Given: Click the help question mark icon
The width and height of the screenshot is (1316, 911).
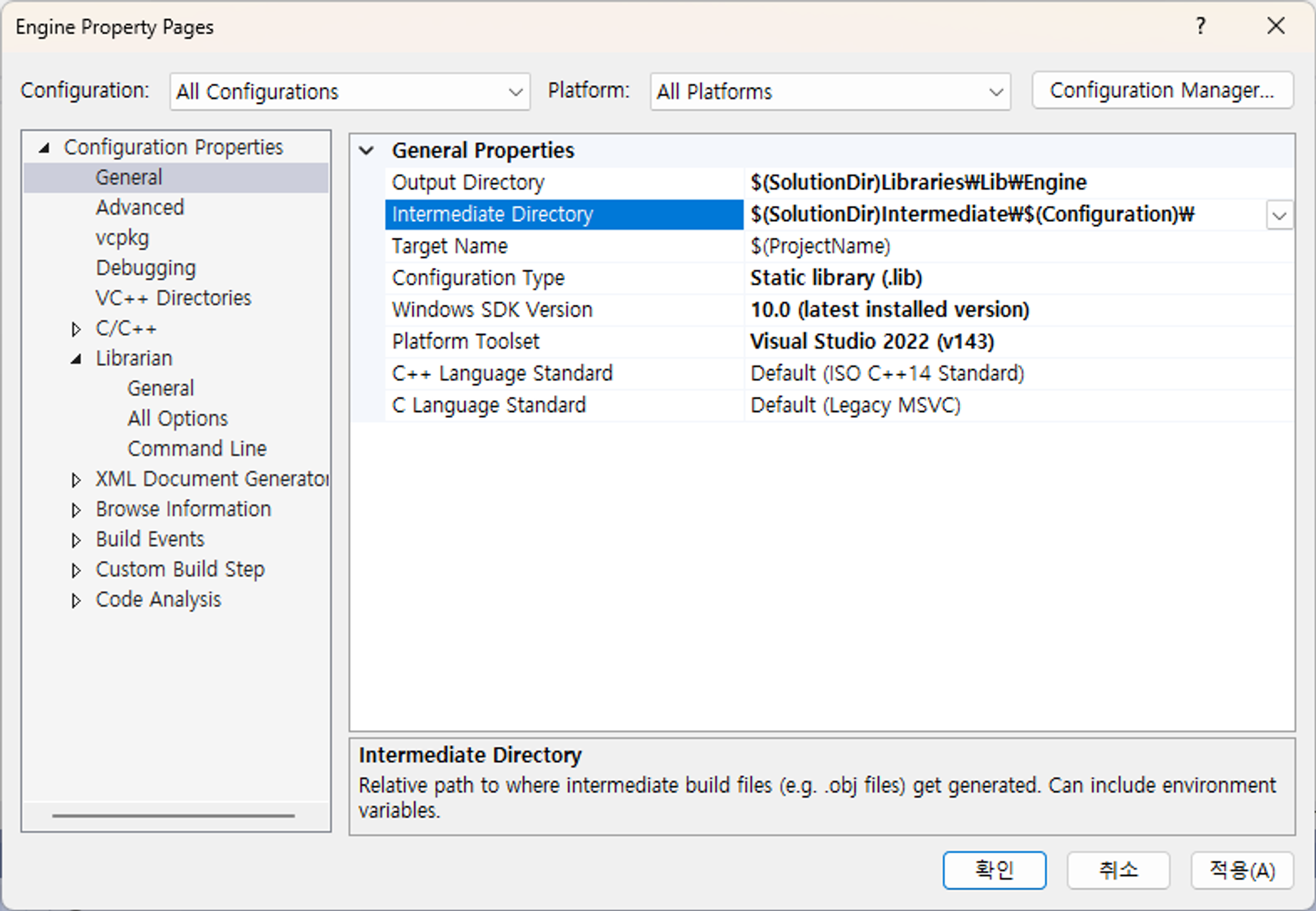Looking at the screenshot, I should tap(1200, 26).
